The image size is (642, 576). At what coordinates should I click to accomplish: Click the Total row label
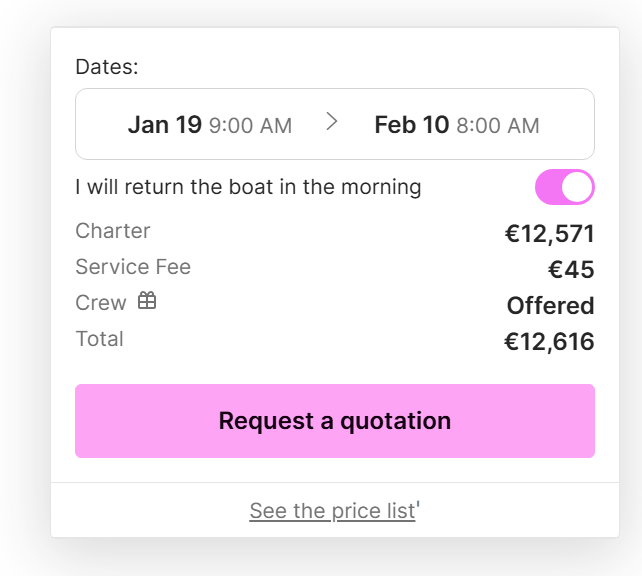(x=100, y=339)
